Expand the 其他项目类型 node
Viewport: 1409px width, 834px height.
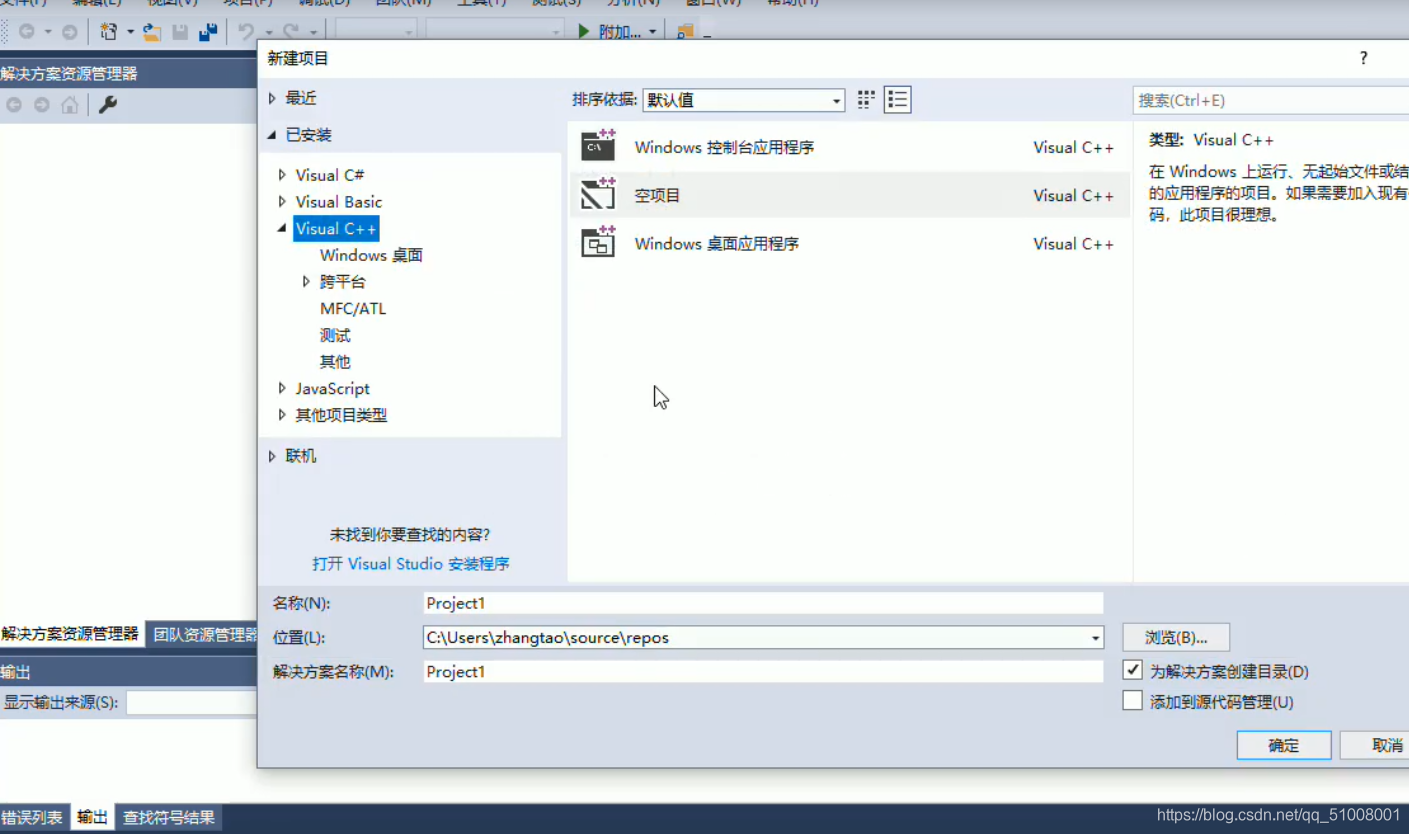tap(282, 415)
